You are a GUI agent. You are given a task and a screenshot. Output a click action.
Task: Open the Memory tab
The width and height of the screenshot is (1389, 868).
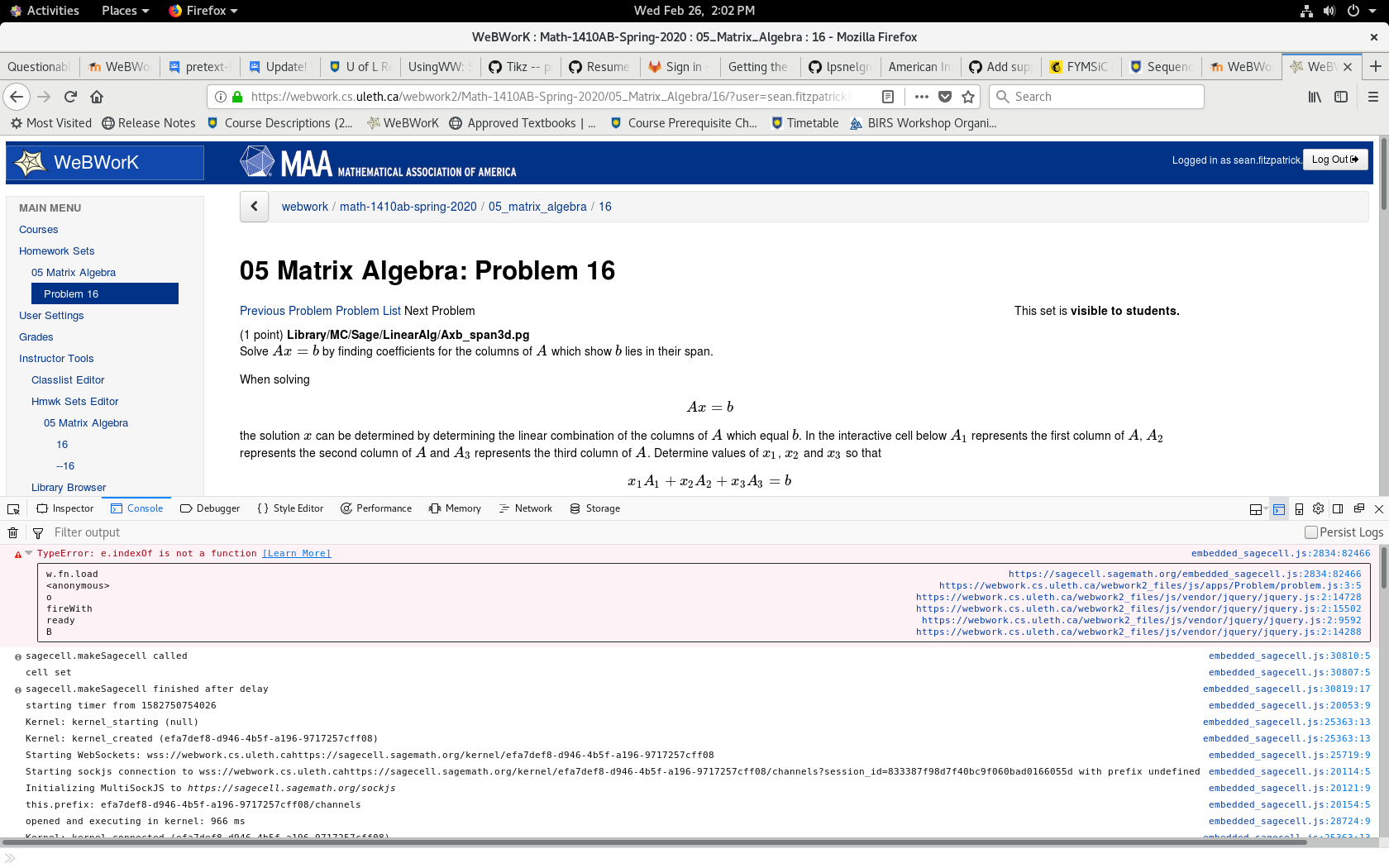[x=455, y=508]
